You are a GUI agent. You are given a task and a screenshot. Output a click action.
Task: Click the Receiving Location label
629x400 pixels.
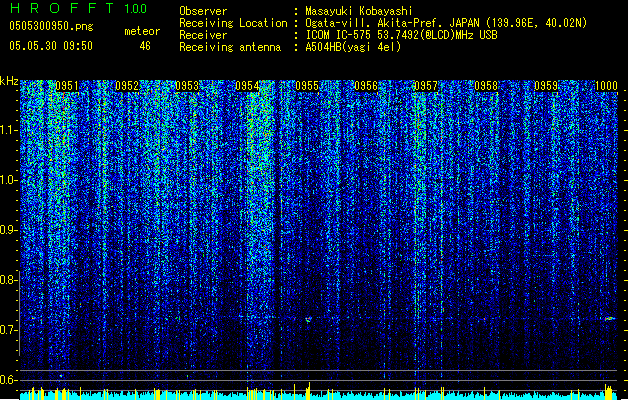click(x=233, y=23)
